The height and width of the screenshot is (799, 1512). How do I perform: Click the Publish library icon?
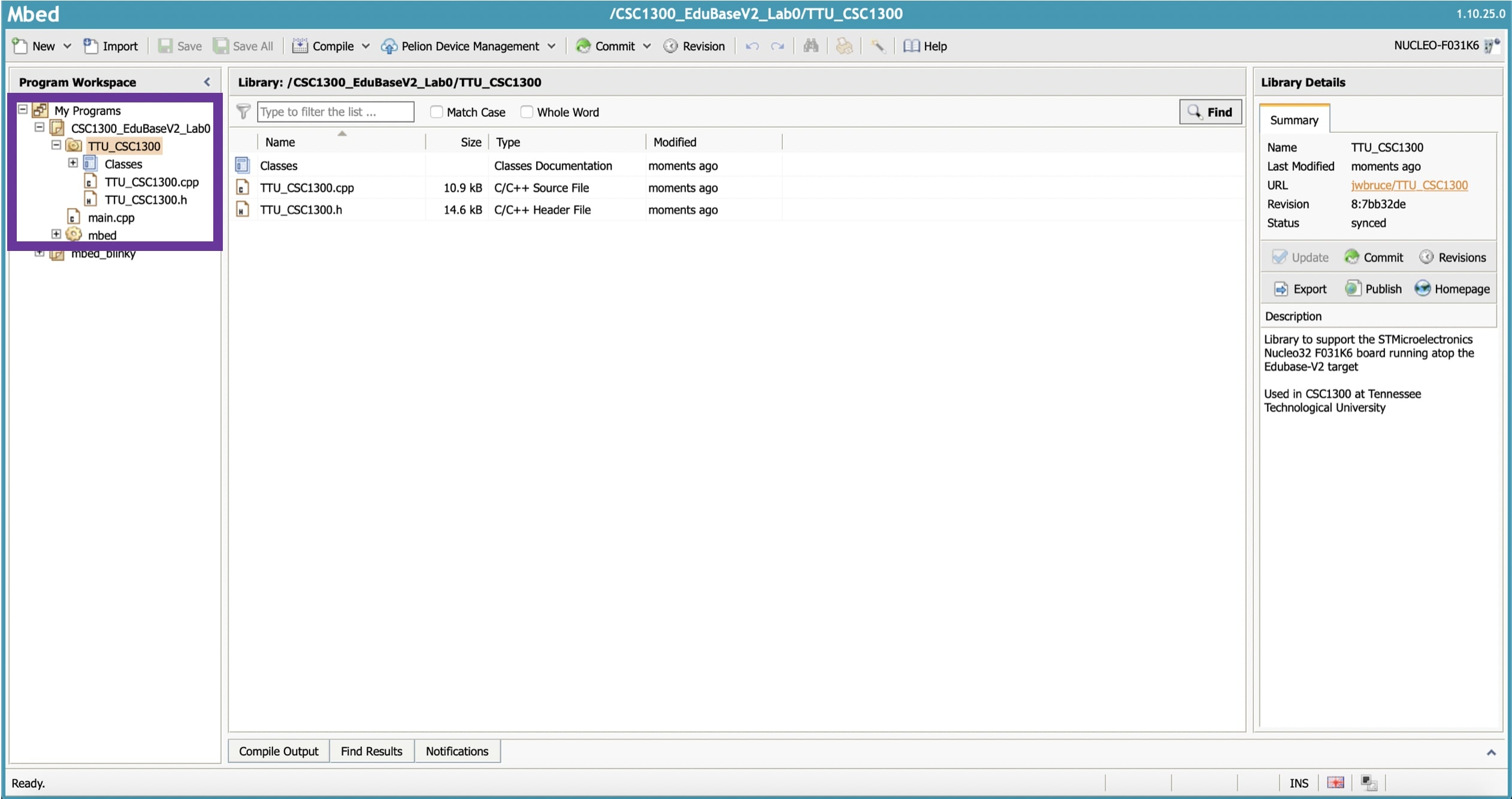pos(1352,289)
